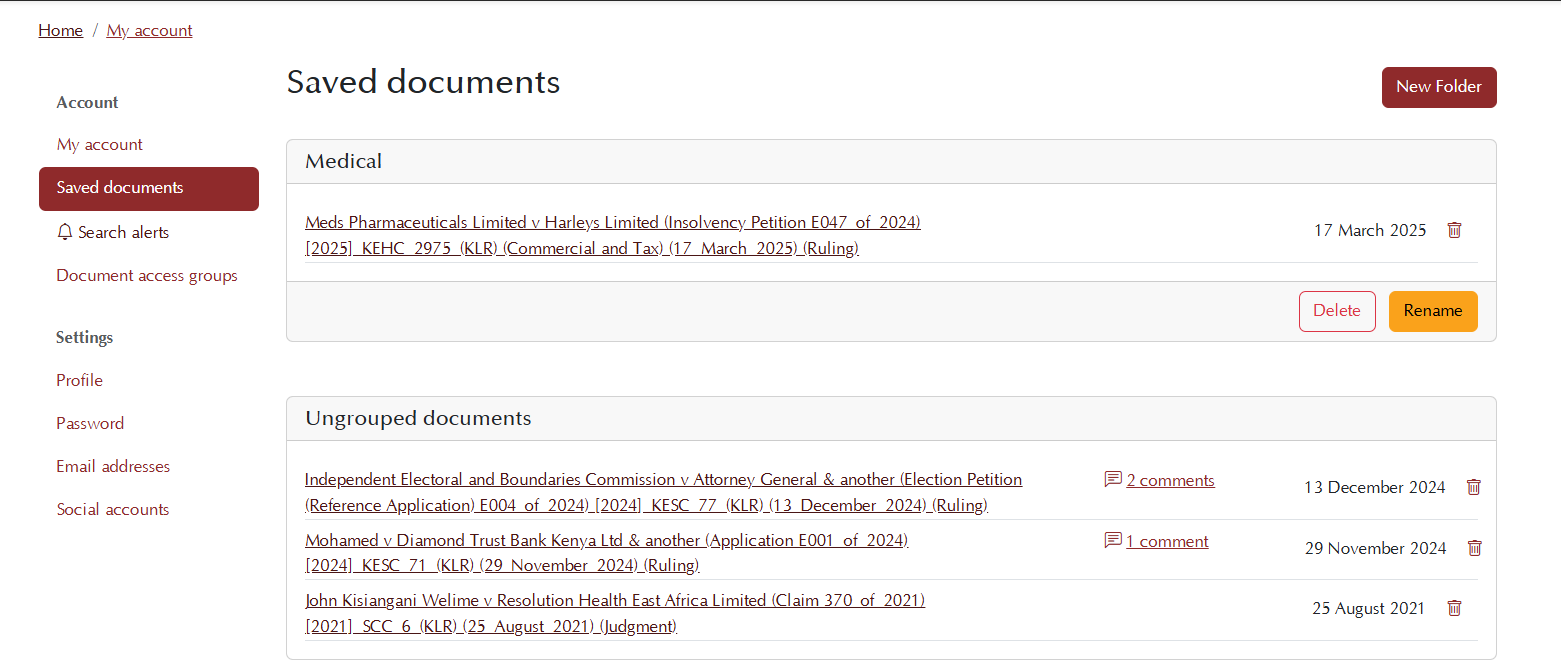Image resolution: width=1561 pixels, height=666 pixels.
Task: Select Saved documents in the sidebar
Action: pos(149,188)
